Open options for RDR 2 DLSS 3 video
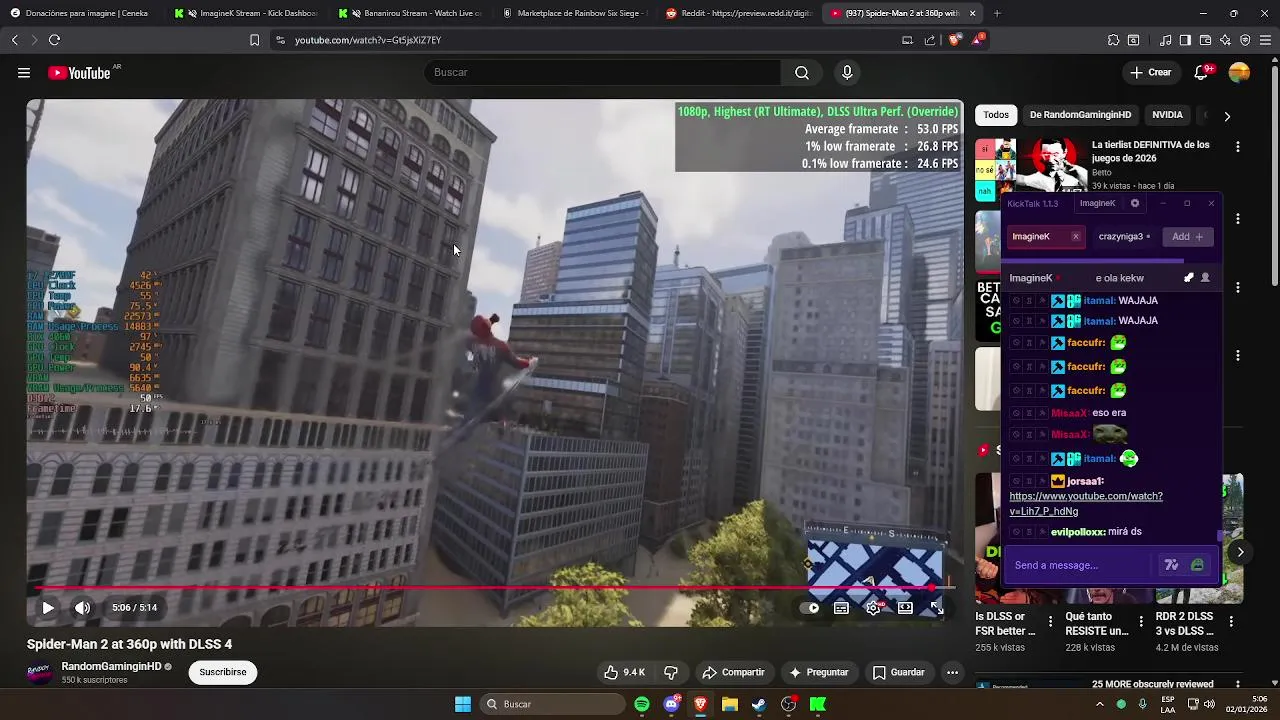 coord(1231,622)
